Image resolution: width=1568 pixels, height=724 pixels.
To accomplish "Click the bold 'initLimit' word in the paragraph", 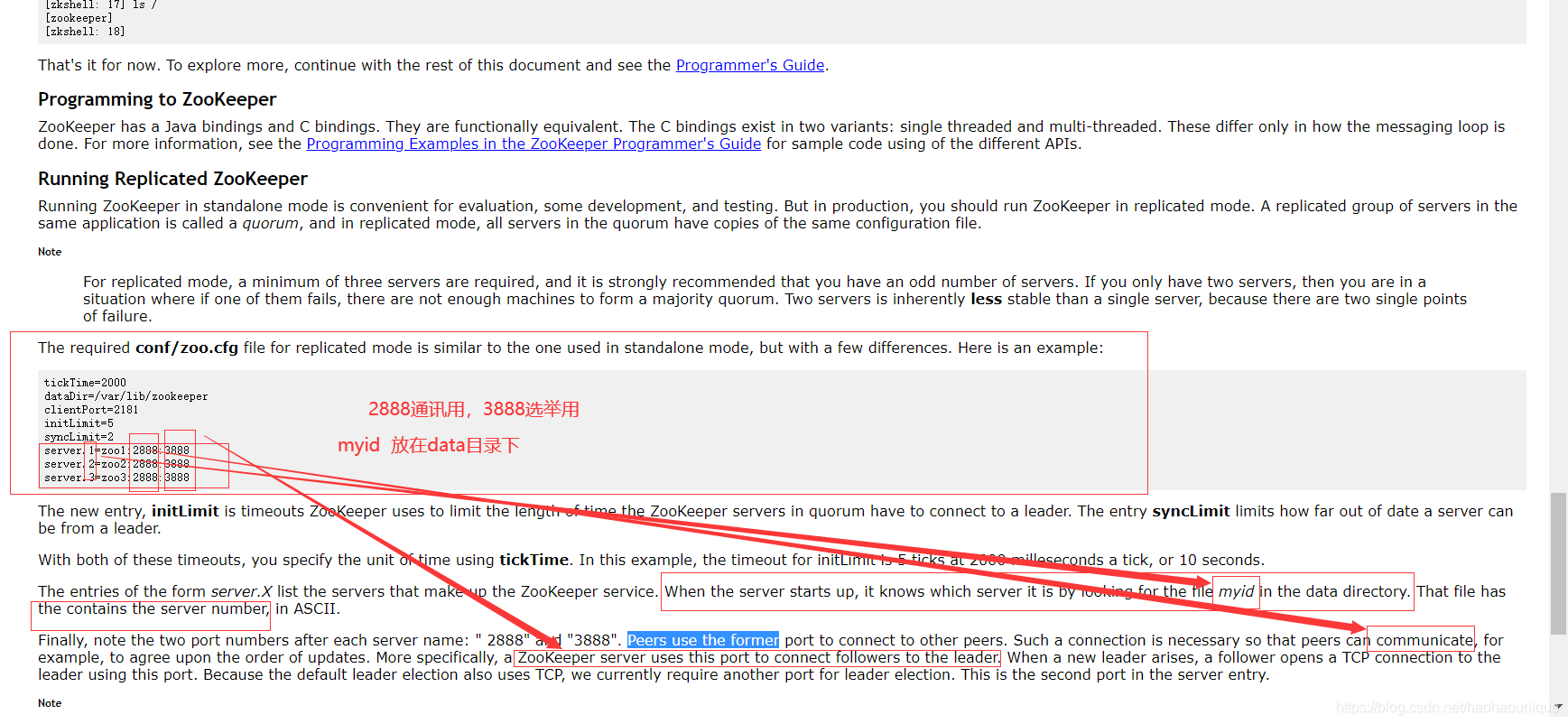I will pos(185,511).
